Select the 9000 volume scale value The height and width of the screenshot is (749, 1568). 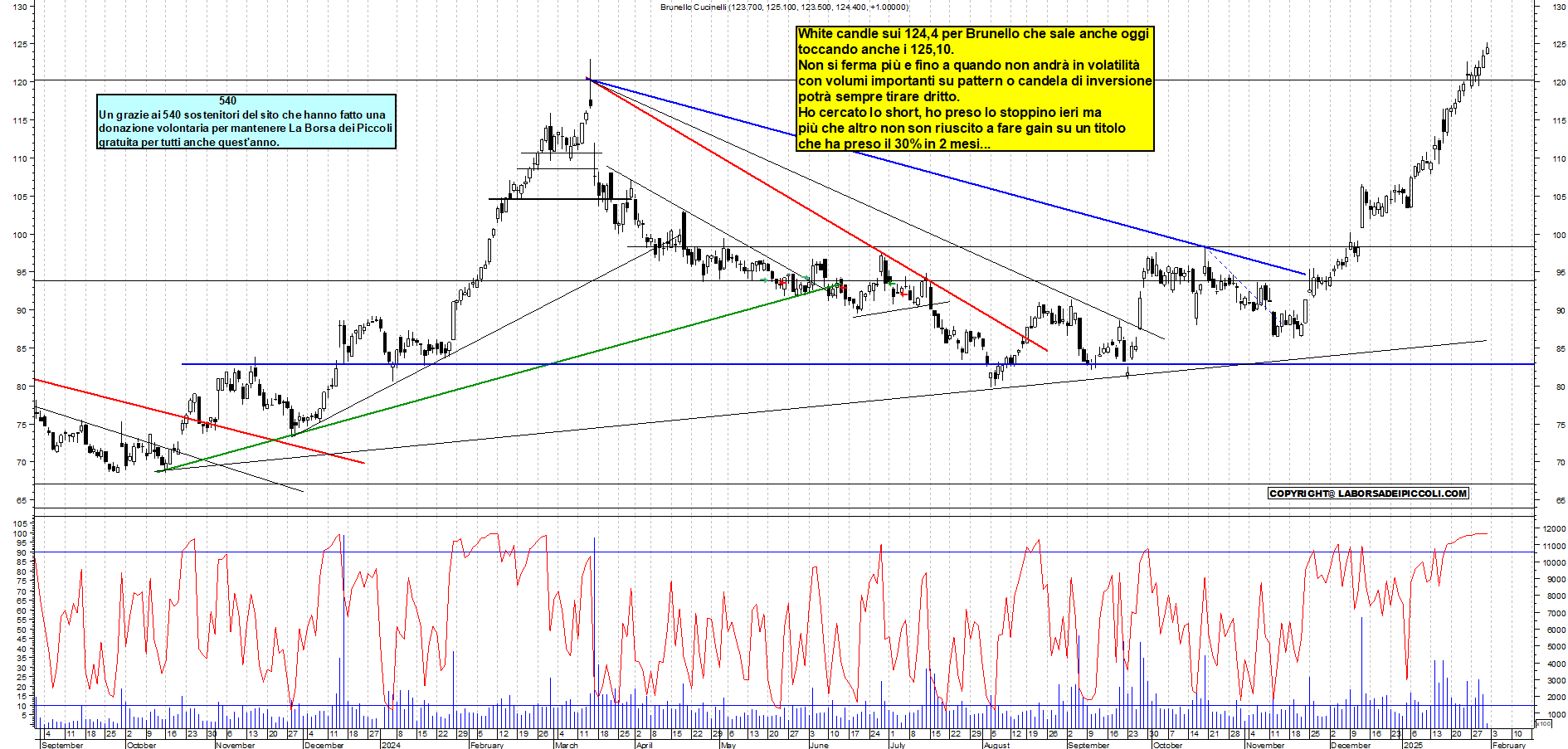pyautogui.click(x=1556, y=579)
